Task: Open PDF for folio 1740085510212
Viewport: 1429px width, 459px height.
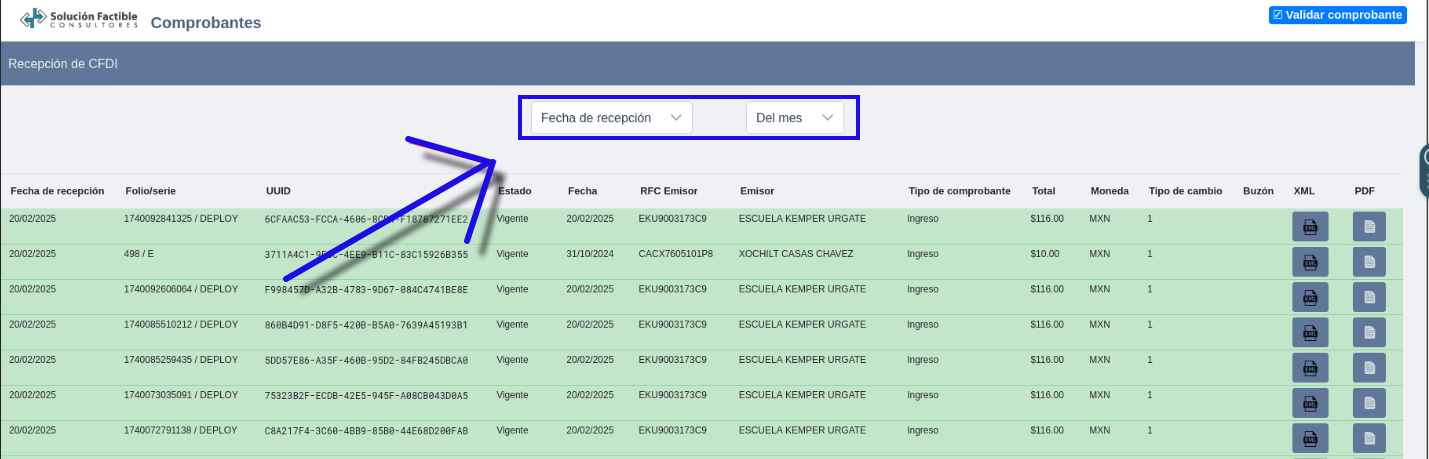Action: [1369, 333]
